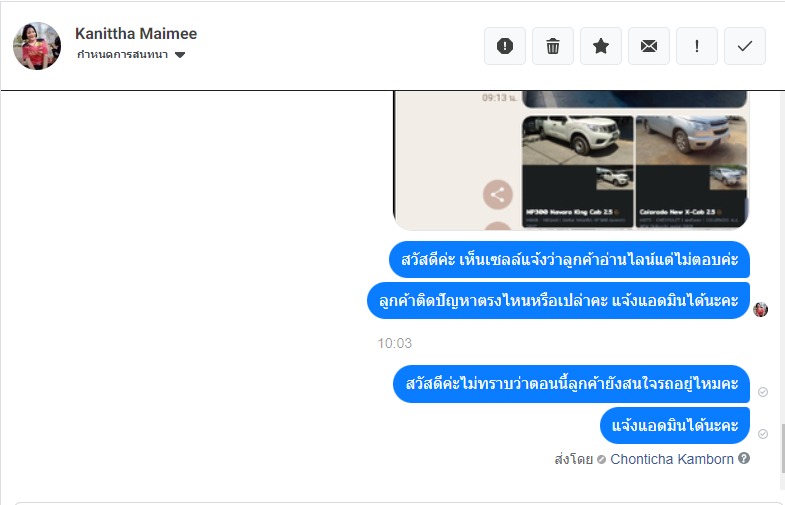Screen dimensions: 785x505
Task: Click the spam report exclamation circle icon
Action: pos(505,46)
